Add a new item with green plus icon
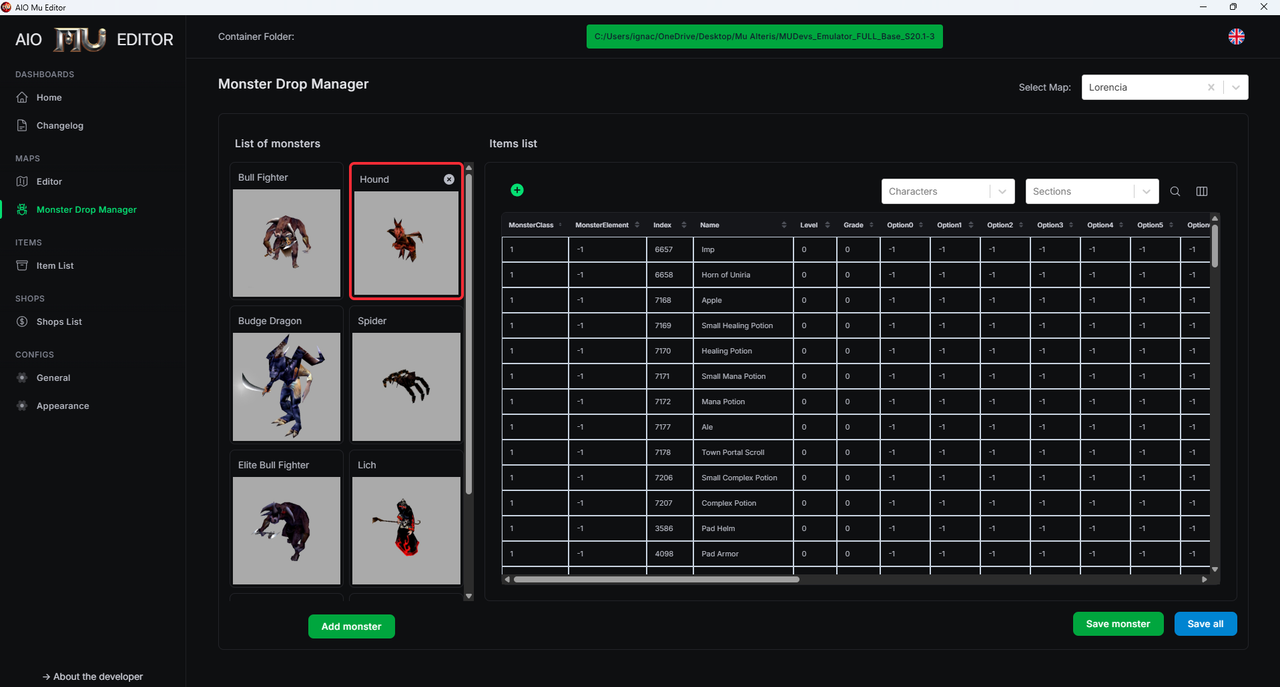 517,190
